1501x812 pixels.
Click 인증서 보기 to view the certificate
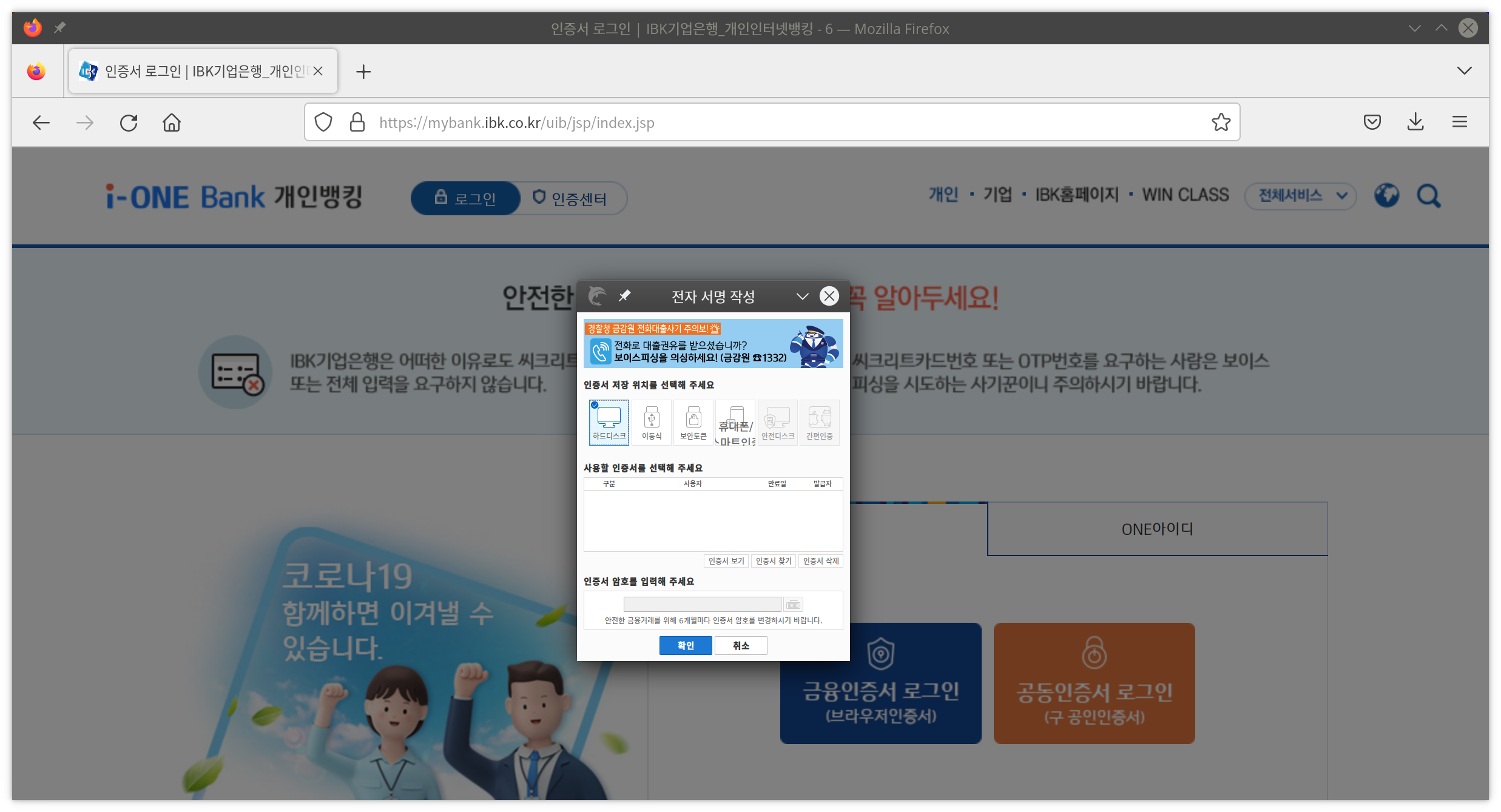[726, 561]
